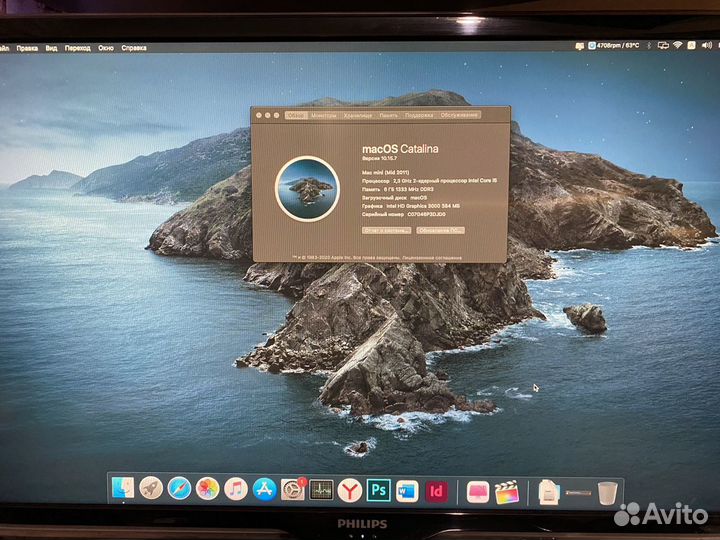Select the Обзор tab

click(x=296, y=115)
